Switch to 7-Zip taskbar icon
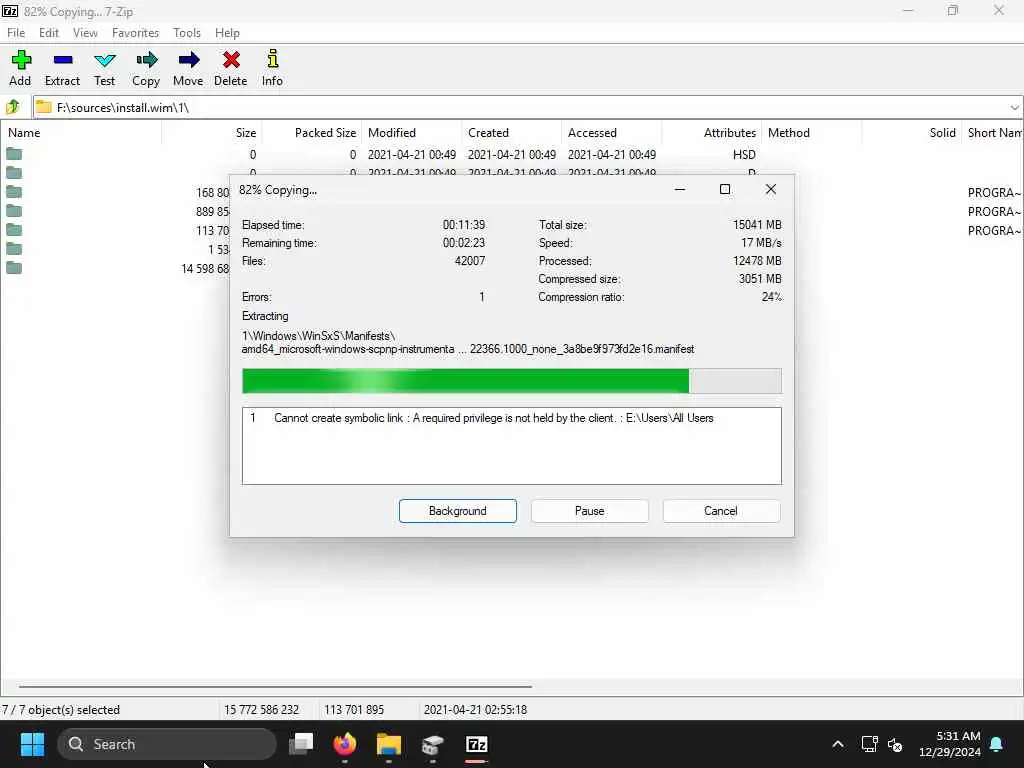Screen dimensions: 1024x768 (477, 744)
